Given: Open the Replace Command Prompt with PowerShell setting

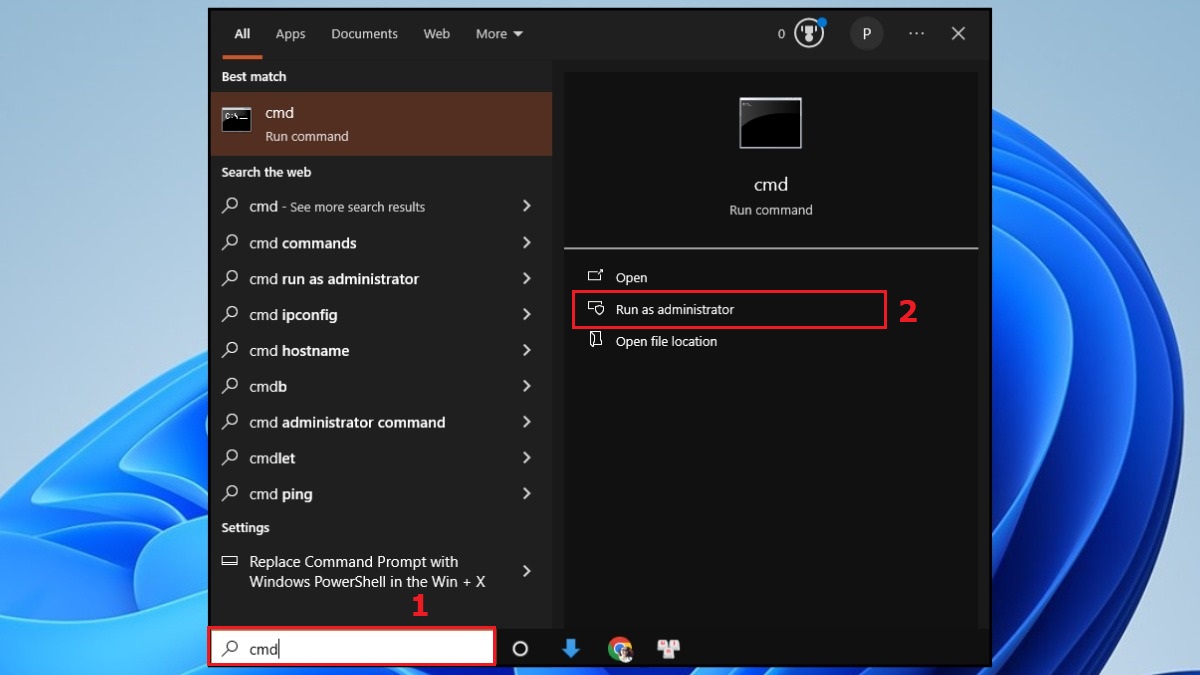Looking at the screenshot, I should point(353,571).
